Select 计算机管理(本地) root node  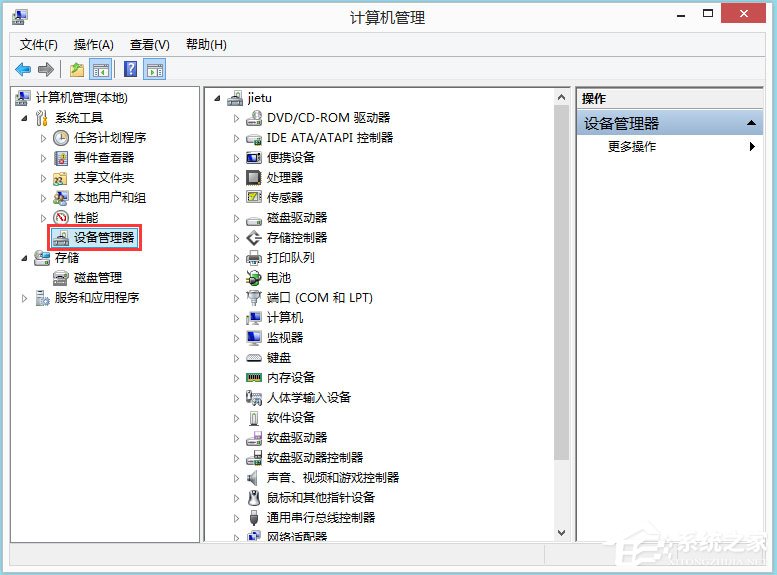click(x=82, y=98)
